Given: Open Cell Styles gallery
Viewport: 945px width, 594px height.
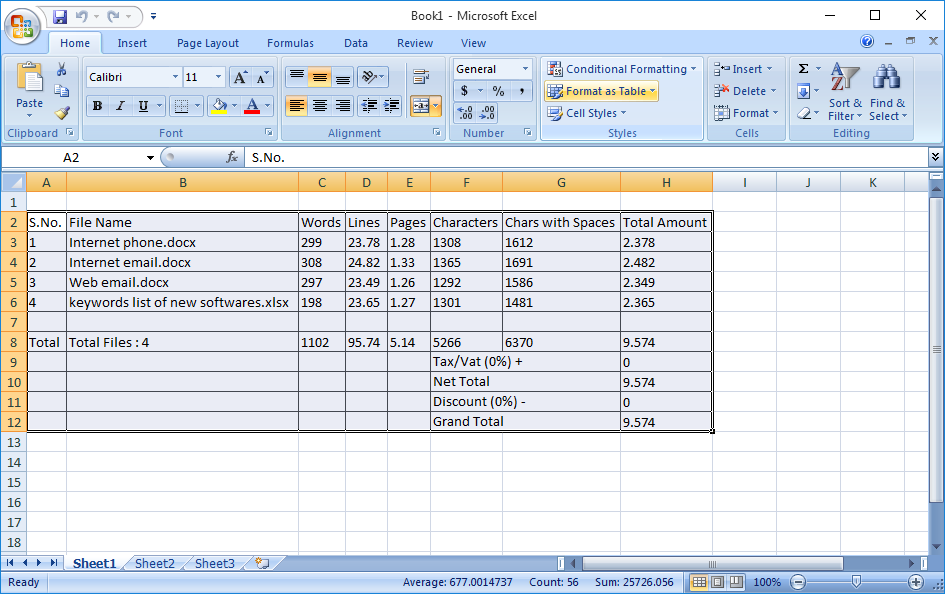Looking at the screenshot, I should 587,113.
